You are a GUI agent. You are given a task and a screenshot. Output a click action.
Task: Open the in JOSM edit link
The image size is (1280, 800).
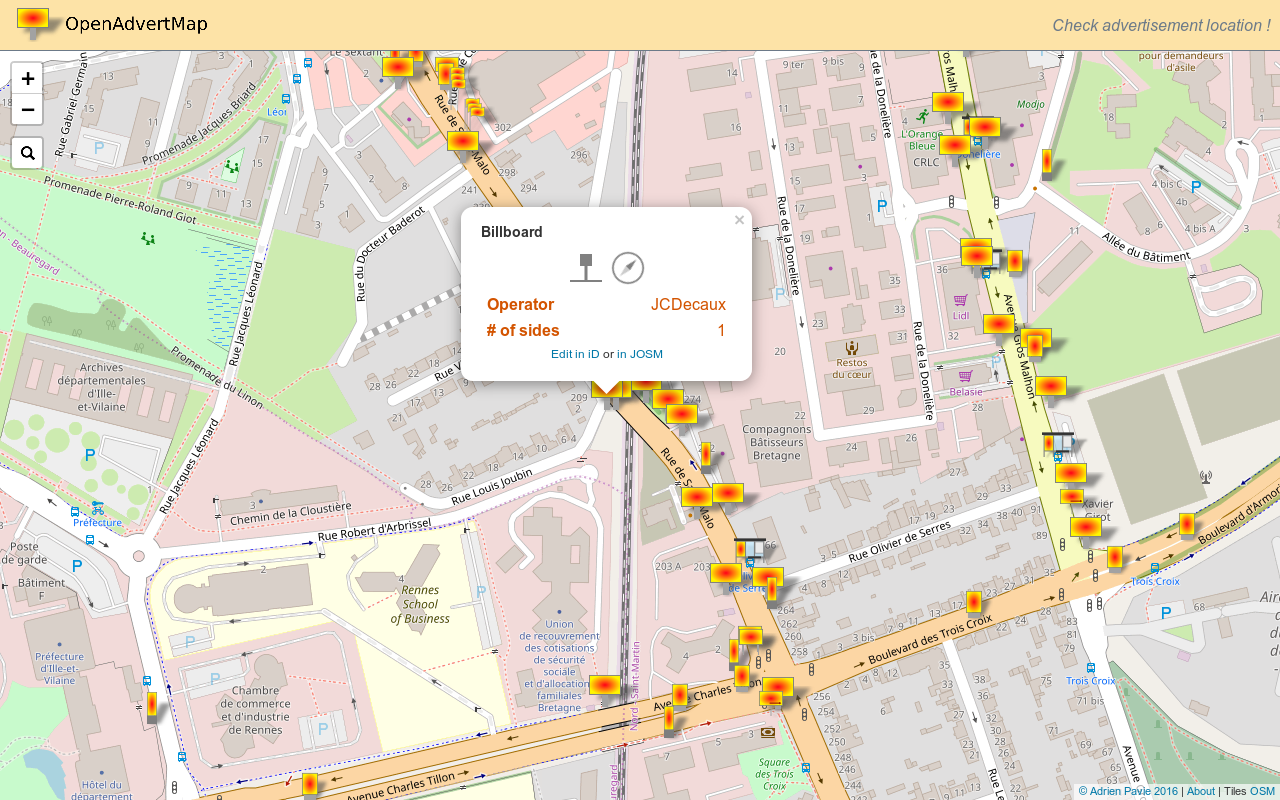pyautogui.click(x=640, y=354)
